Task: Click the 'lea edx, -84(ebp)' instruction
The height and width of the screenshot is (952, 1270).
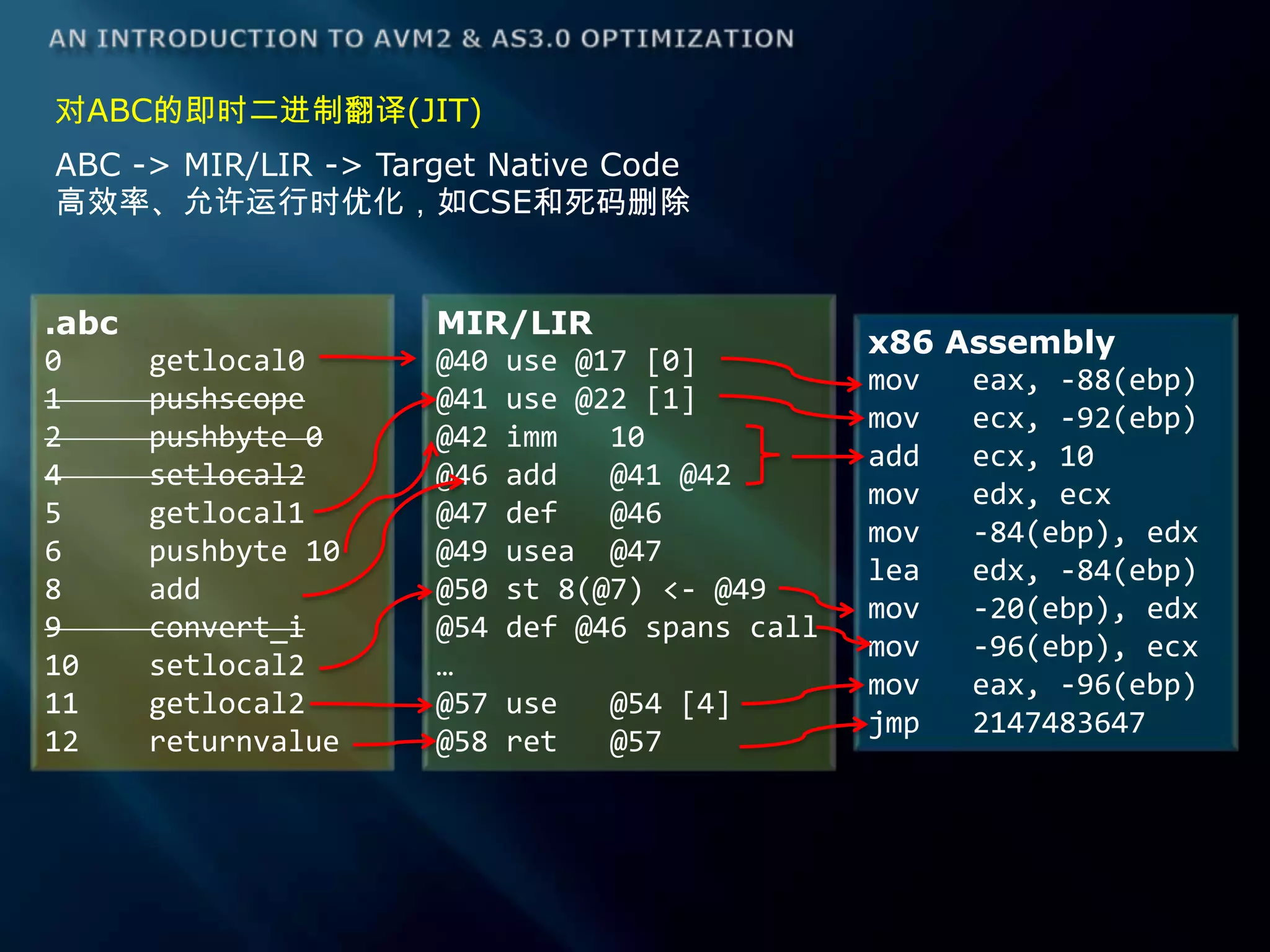Action: 1032,571
